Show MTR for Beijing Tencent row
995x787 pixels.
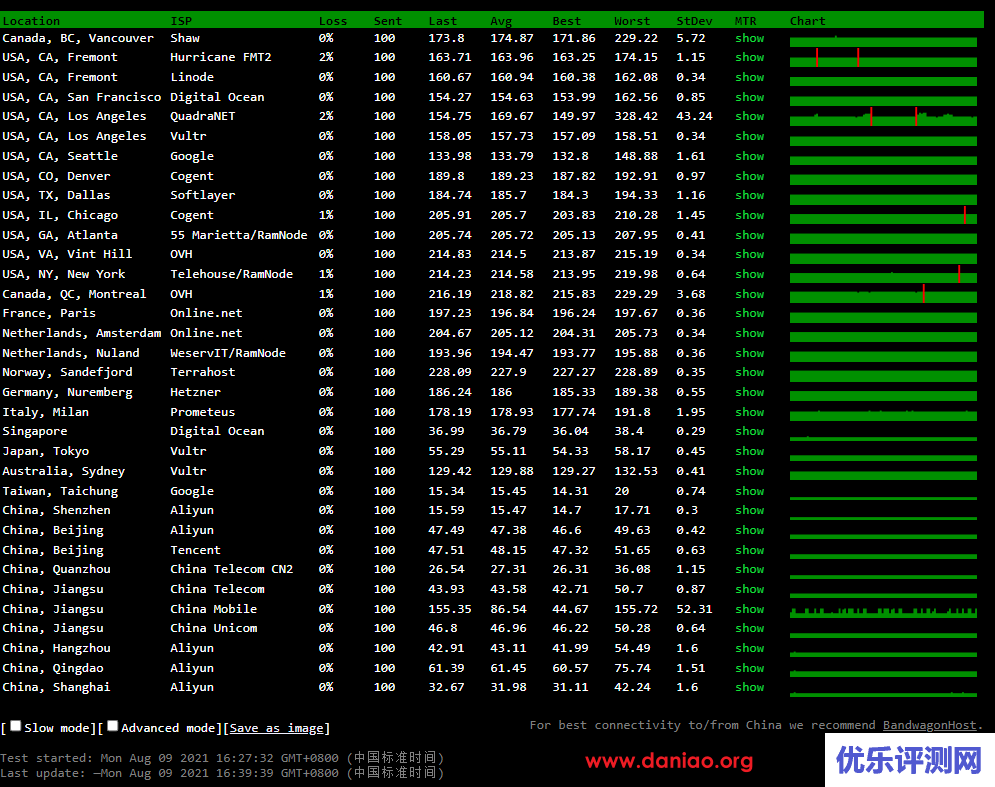[x=749, y=550]
